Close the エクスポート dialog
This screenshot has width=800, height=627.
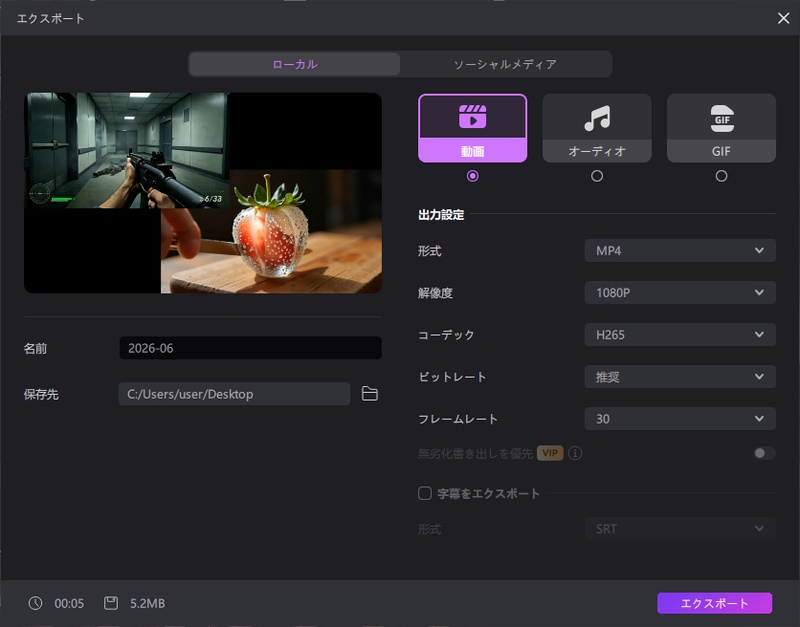pos(783,18)
